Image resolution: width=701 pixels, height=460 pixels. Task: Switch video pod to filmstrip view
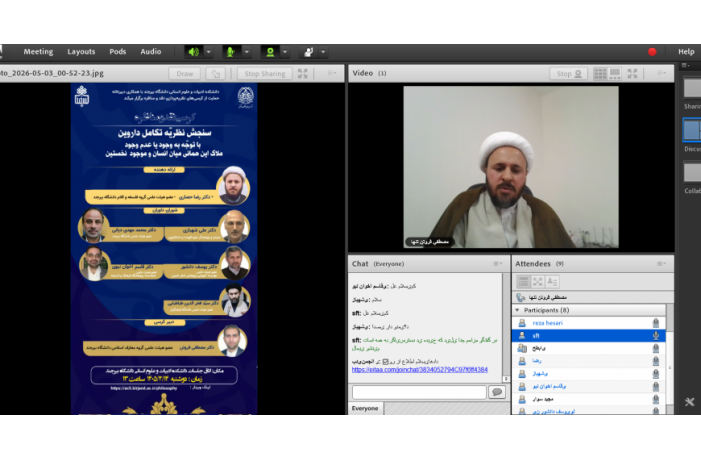tap(615, 73)
